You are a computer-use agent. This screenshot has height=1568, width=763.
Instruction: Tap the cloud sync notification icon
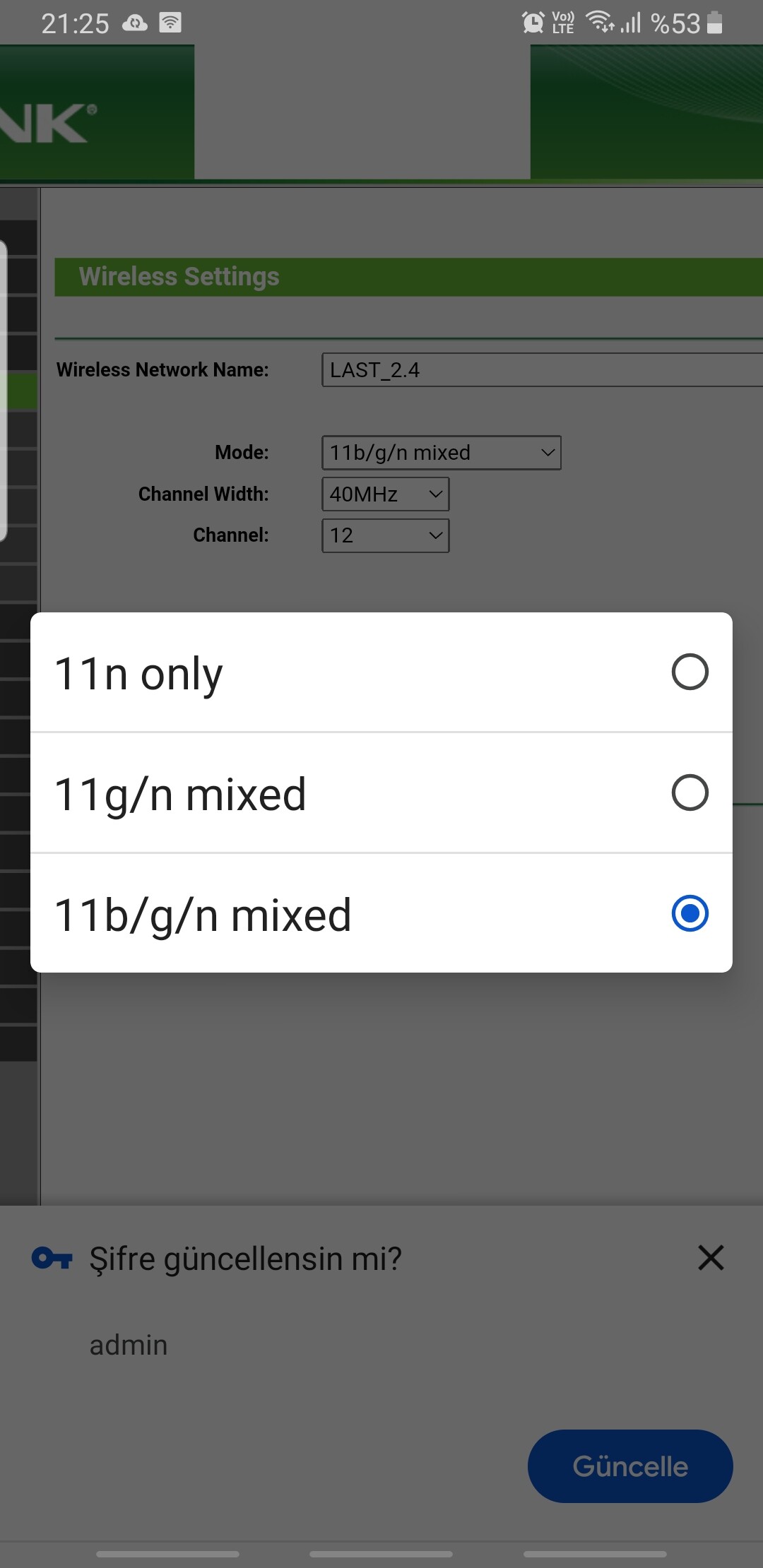click(135, 23)
